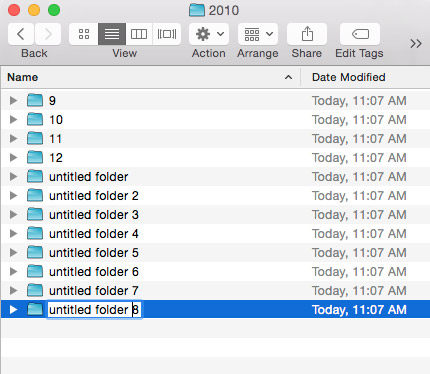
Task: Select 'untitled folder 4' name text
Action: tap(94, 234)
